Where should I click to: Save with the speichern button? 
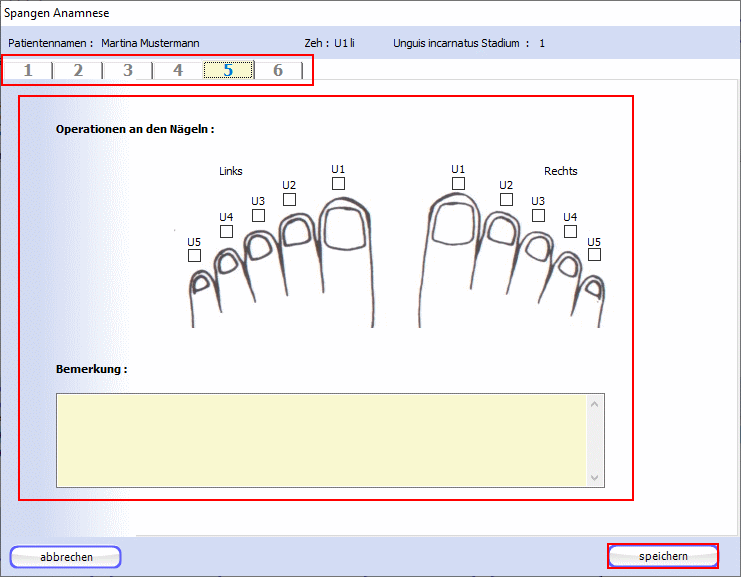click(x=663, y=556)
